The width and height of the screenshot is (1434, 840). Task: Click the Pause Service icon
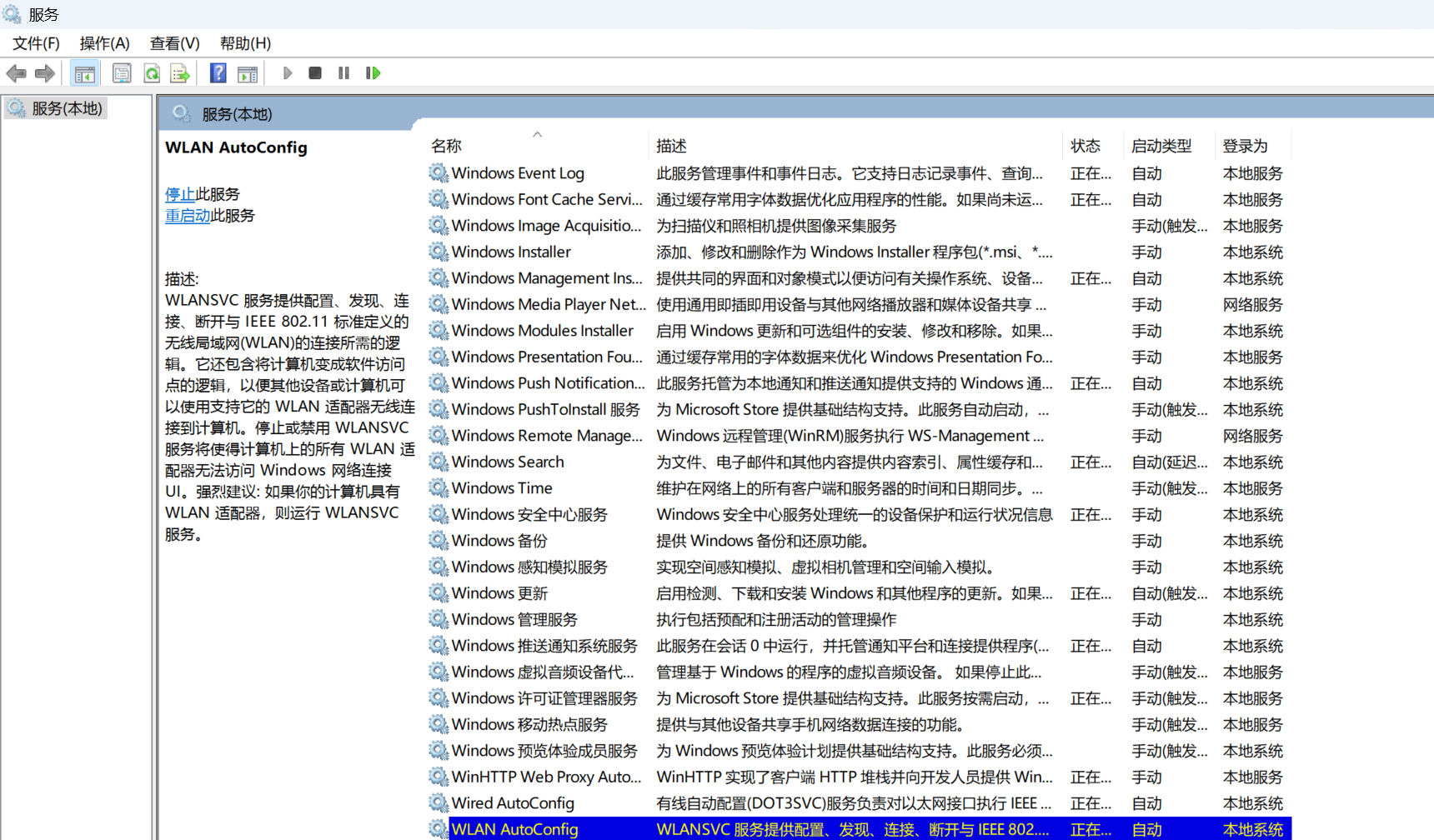coord(343,73)
